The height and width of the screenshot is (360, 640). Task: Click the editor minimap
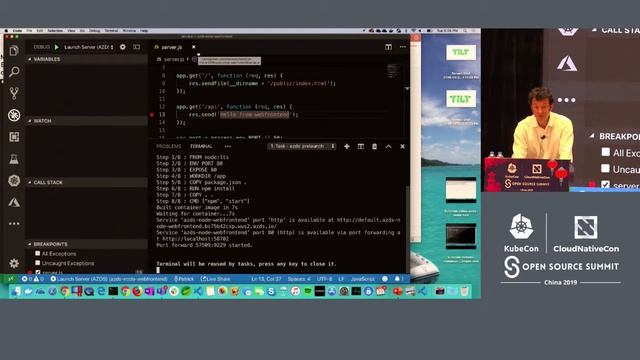(x=393, y=71)
